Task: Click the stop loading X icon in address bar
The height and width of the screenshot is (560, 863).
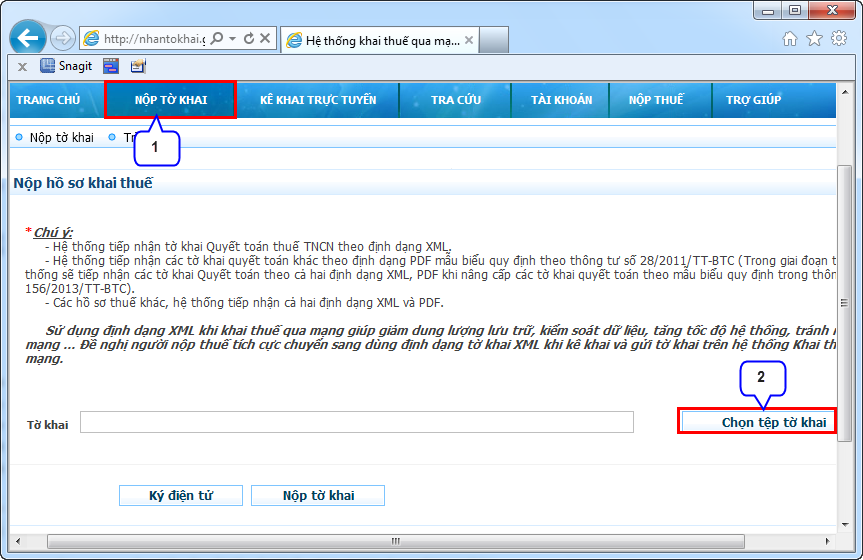Action: (x=265, y=39)
